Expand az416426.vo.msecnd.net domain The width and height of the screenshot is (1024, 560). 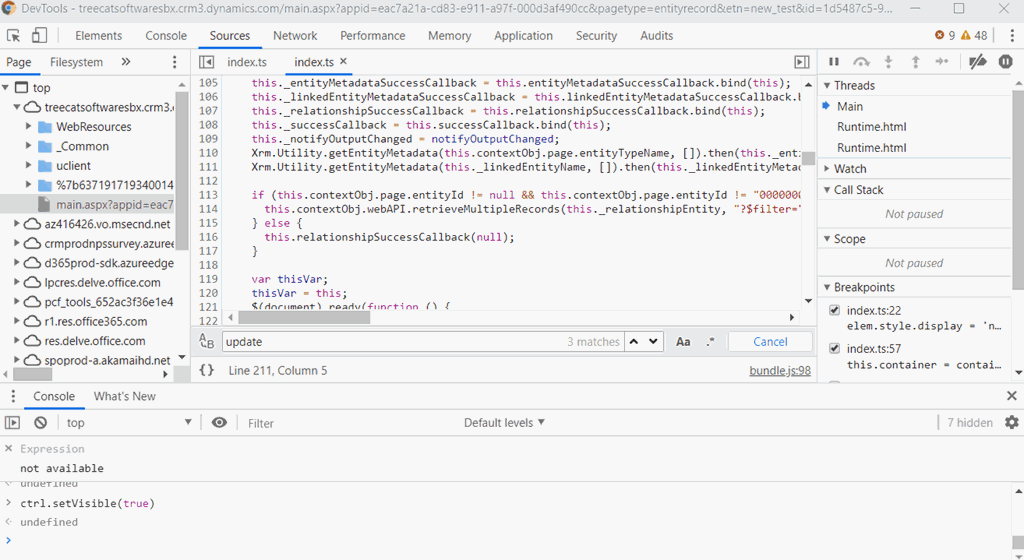click(x=17, y=224)
